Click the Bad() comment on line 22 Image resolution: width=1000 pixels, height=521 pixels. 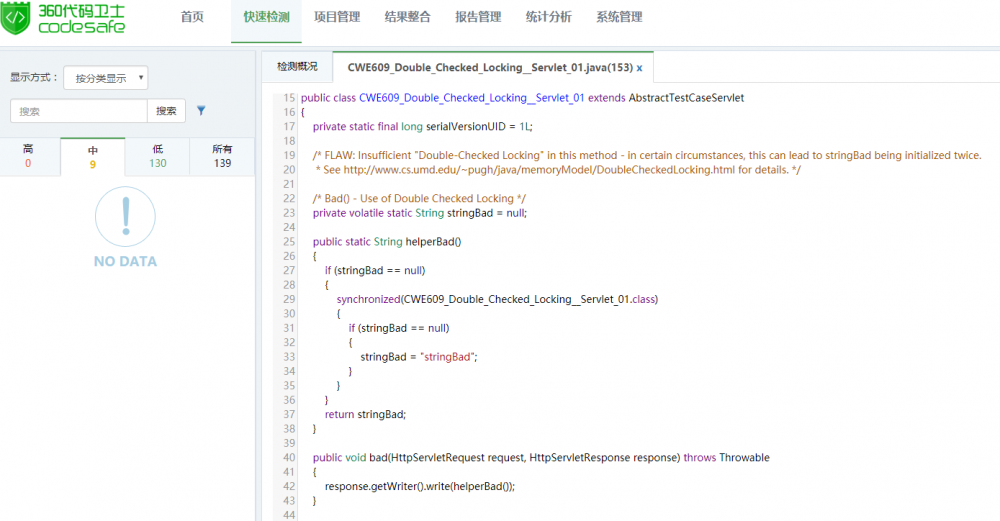point(419,198)
